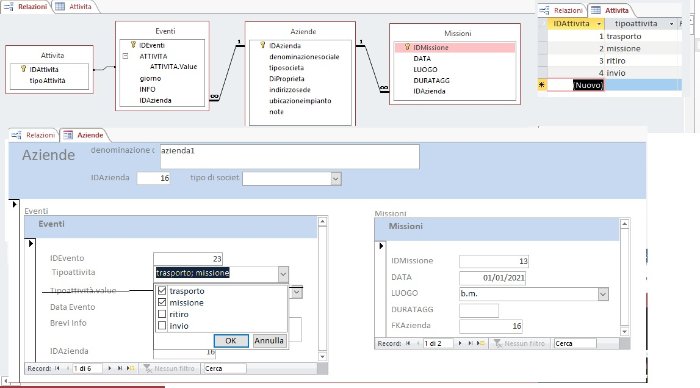Select the top-right Attivita datasheet tab
Viewport: 700px width, 388px height.
tap(611, 10)
